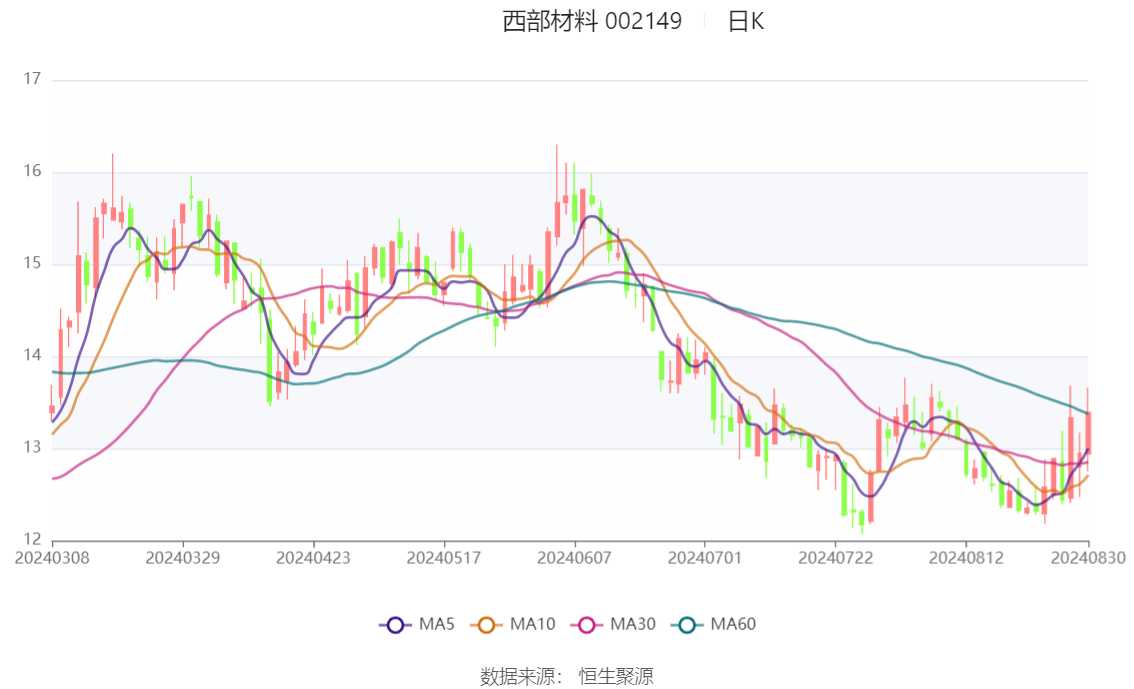The height and width of the screenshot is (689, 1134).
Task: Click the x-axis date label 20240308
Action: tap(52, 558)
